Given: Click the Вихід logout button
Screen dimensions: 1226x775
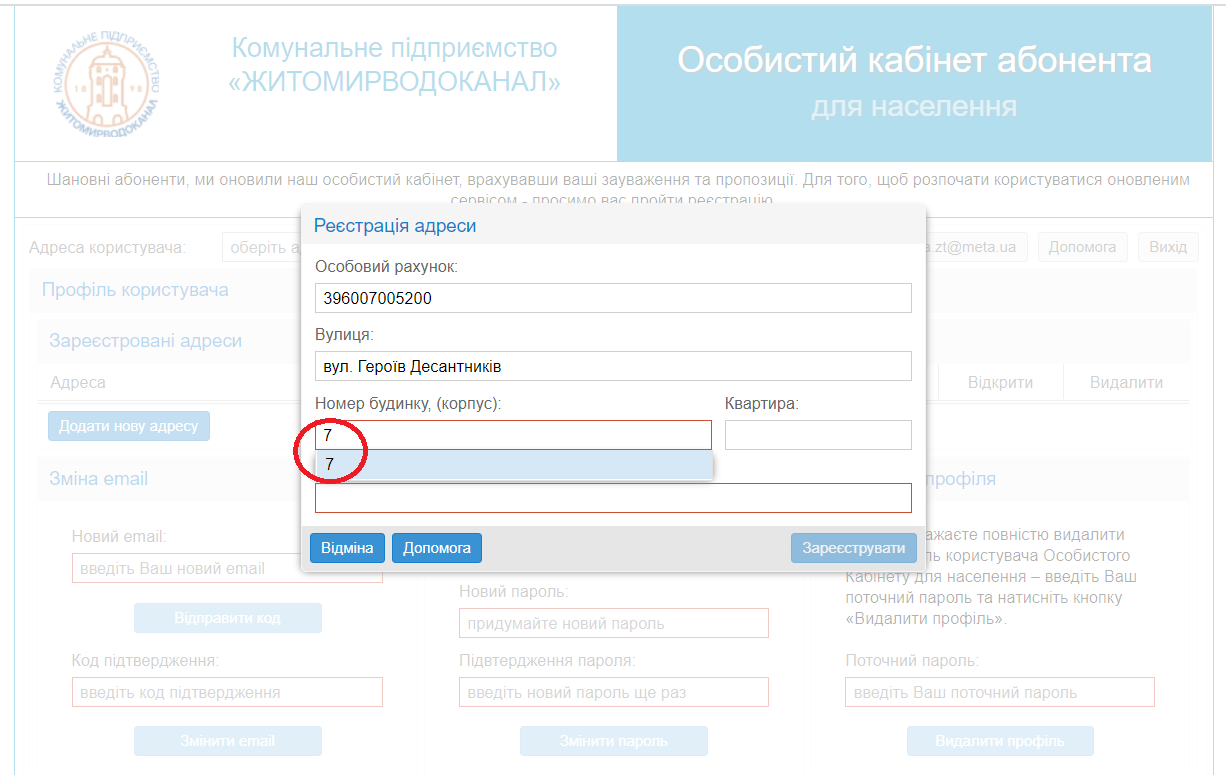Looking at the screenshot, I should 1167,247.
